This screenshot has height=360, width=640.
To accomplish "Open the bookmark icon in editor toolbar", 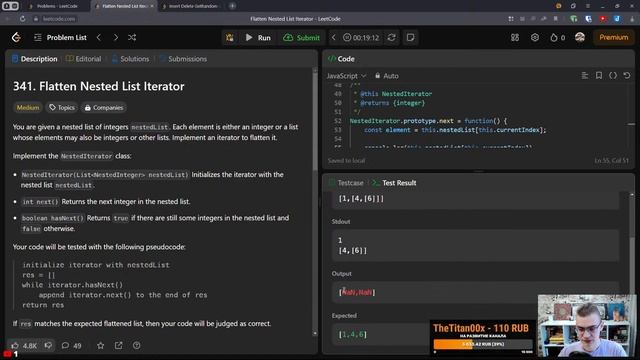I will pyautogui.click(x=599, y=76).
